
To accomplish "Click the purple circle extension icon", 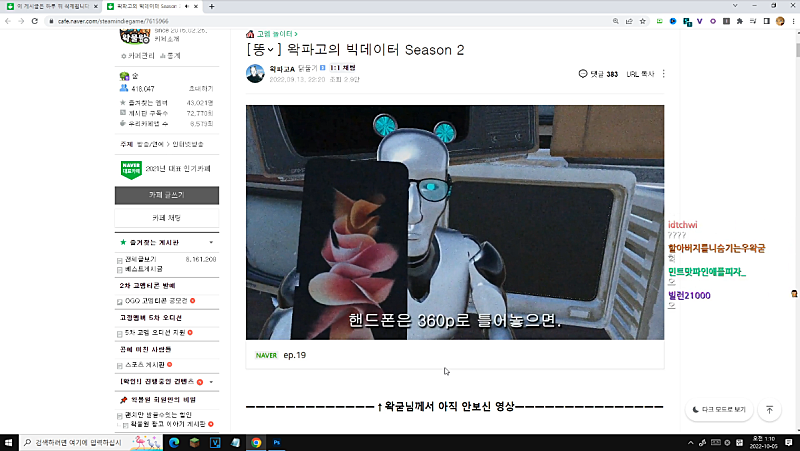I will (713, 21).
